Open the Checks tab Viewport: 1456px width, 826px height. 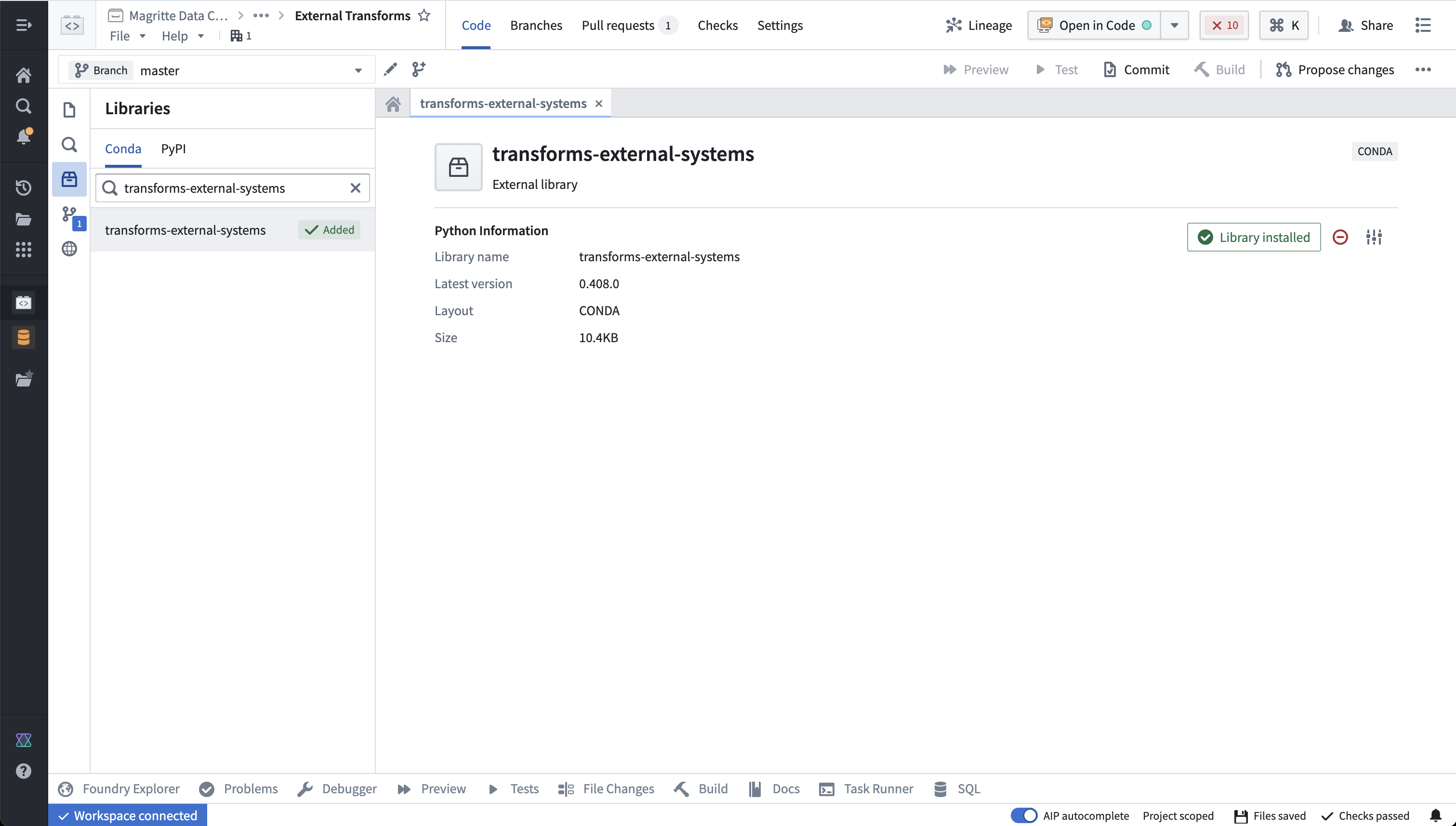717,26
